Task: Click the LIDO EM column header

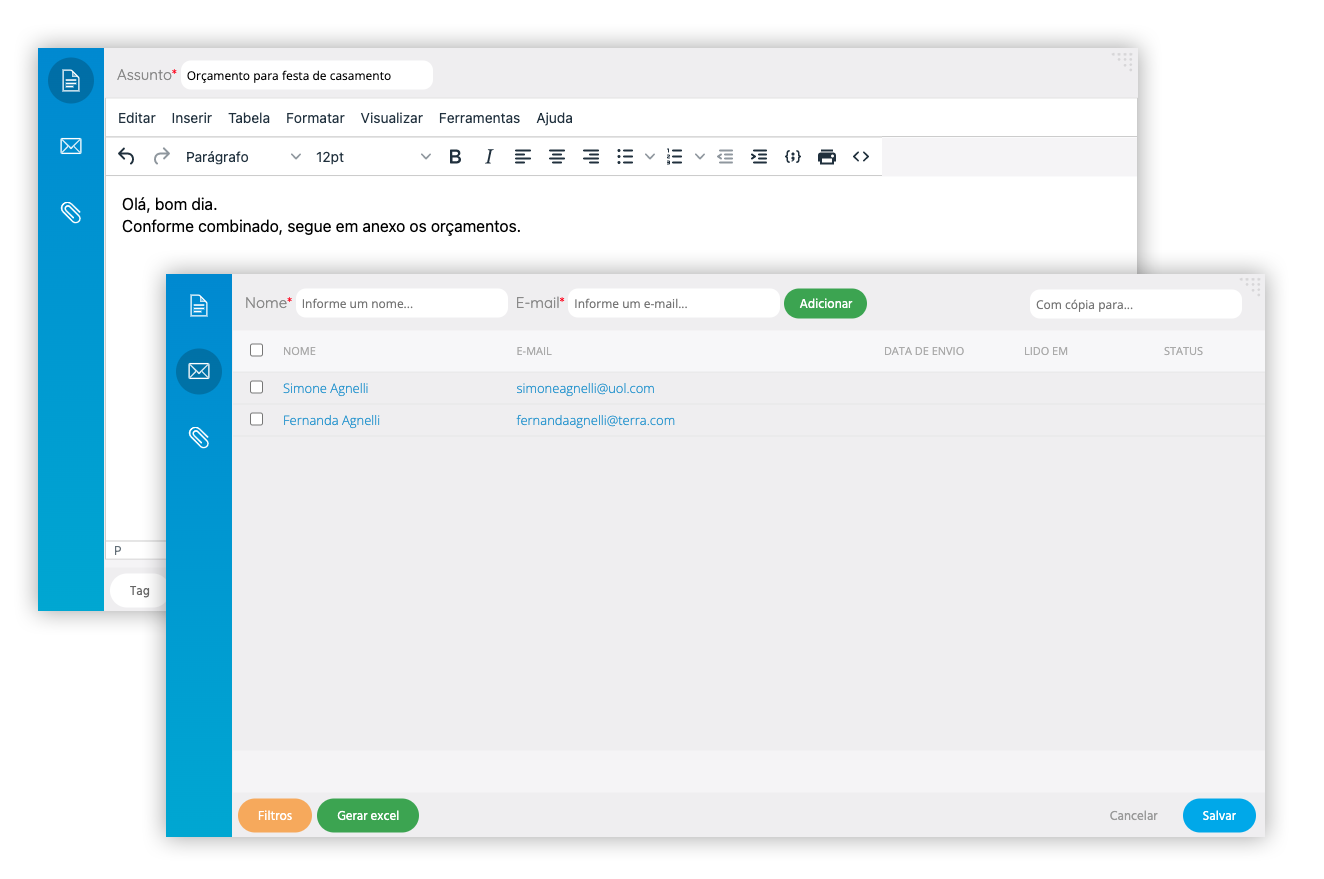Action: 1046,351
